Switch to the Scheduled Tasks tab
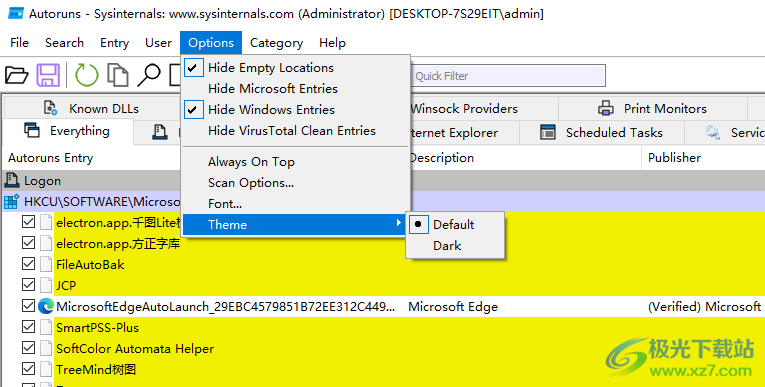Viewport: 765px width, 387px height. point(602,132)
